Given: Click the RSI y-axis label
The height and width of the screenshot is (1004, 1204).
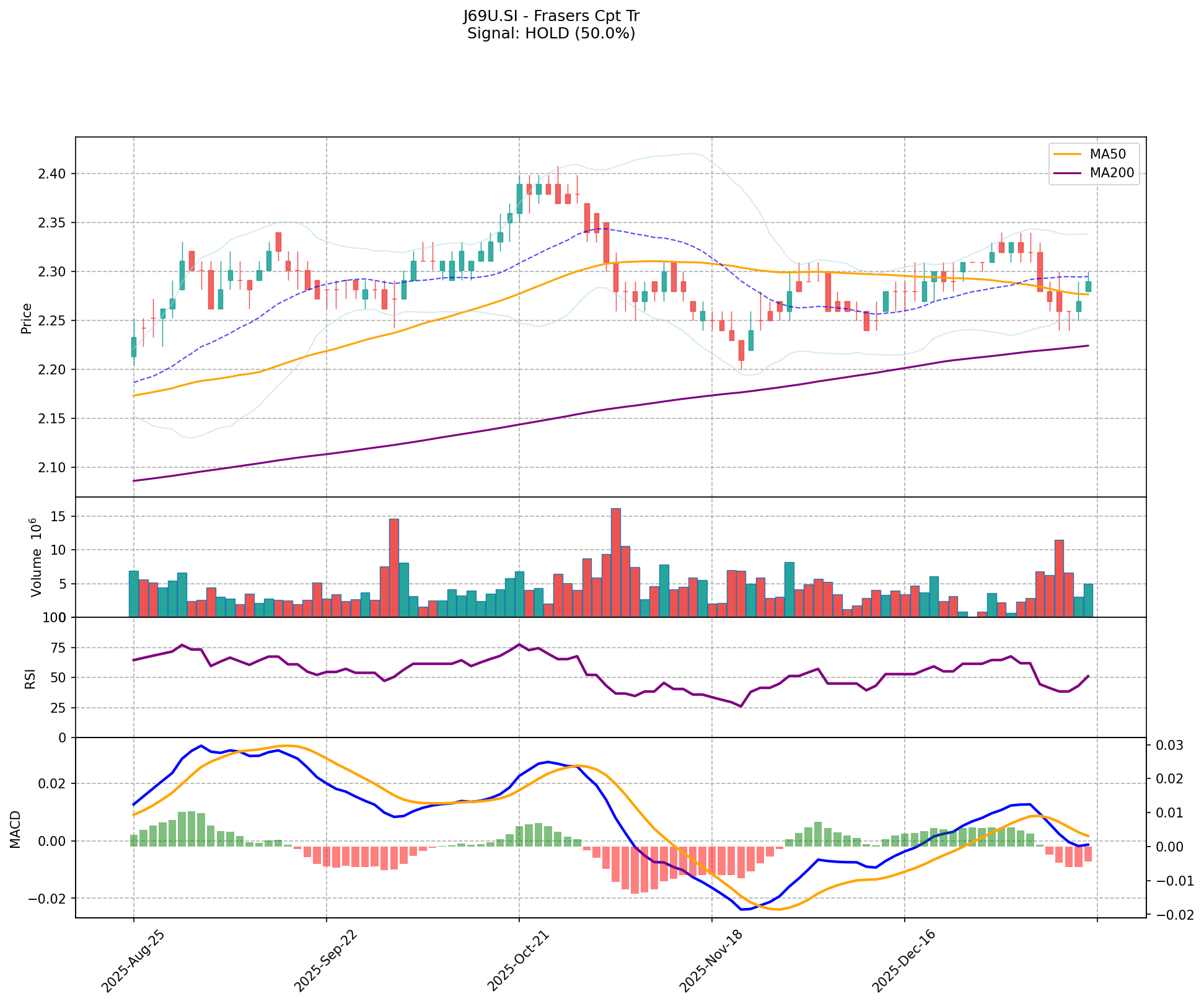Looking at the screenshot, I should [x=30, y=678].
